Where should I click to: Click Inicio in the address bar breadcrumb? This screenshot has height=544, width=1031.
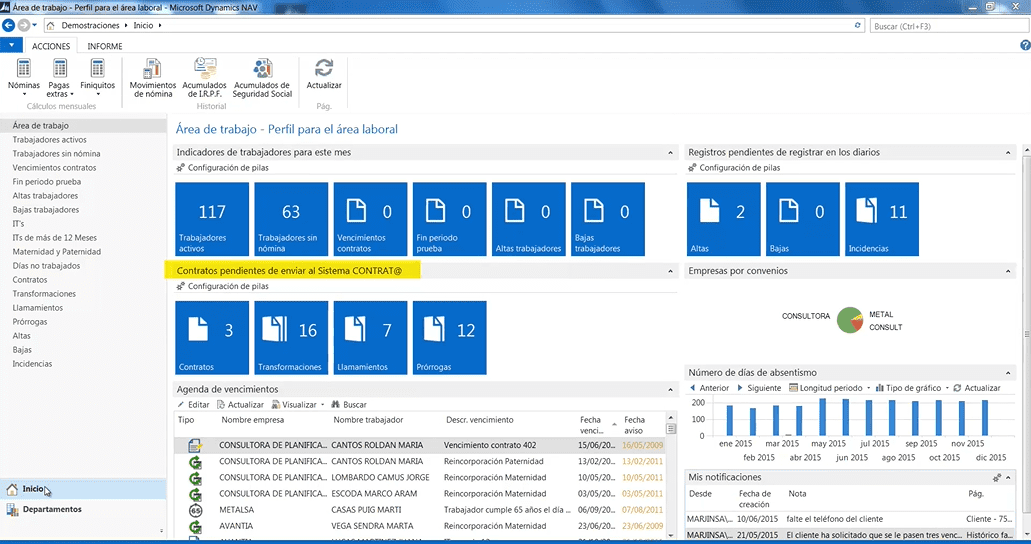[143, 26]
